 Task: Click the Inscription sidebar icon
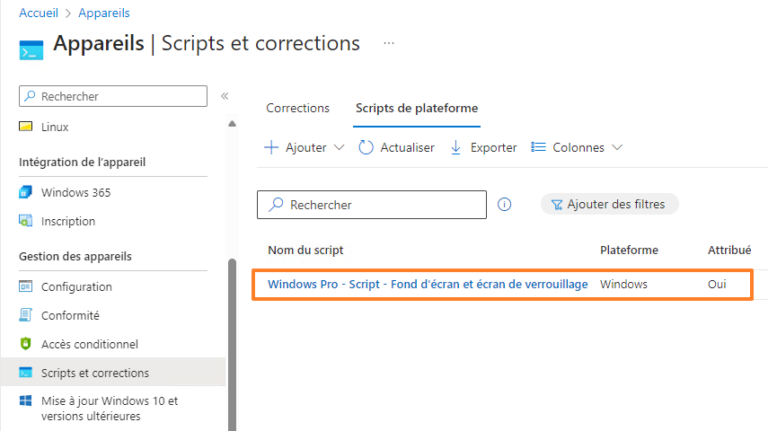(x=26, y=221)
